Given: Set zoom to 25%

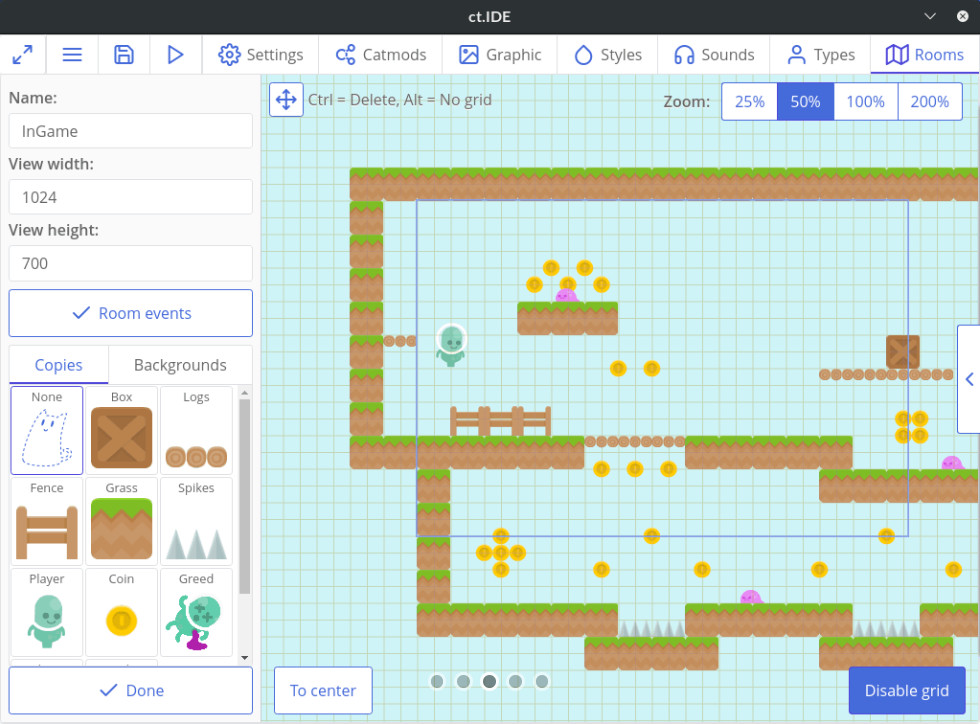Looking at the screenshot, I should pyautogui.click(x=749, y=101).
